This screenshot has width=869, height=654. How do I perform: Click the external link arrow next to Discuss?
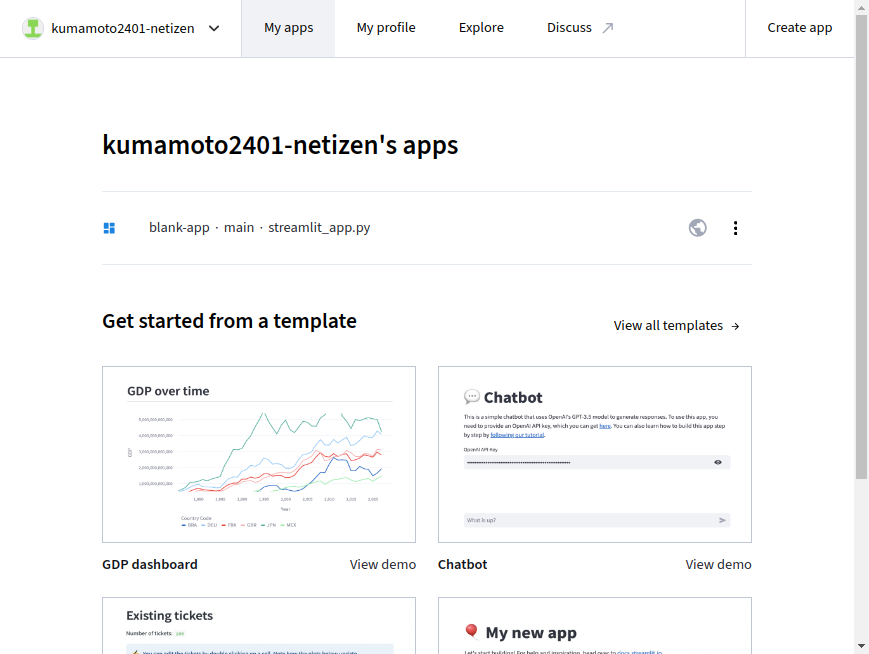(607, 28)
